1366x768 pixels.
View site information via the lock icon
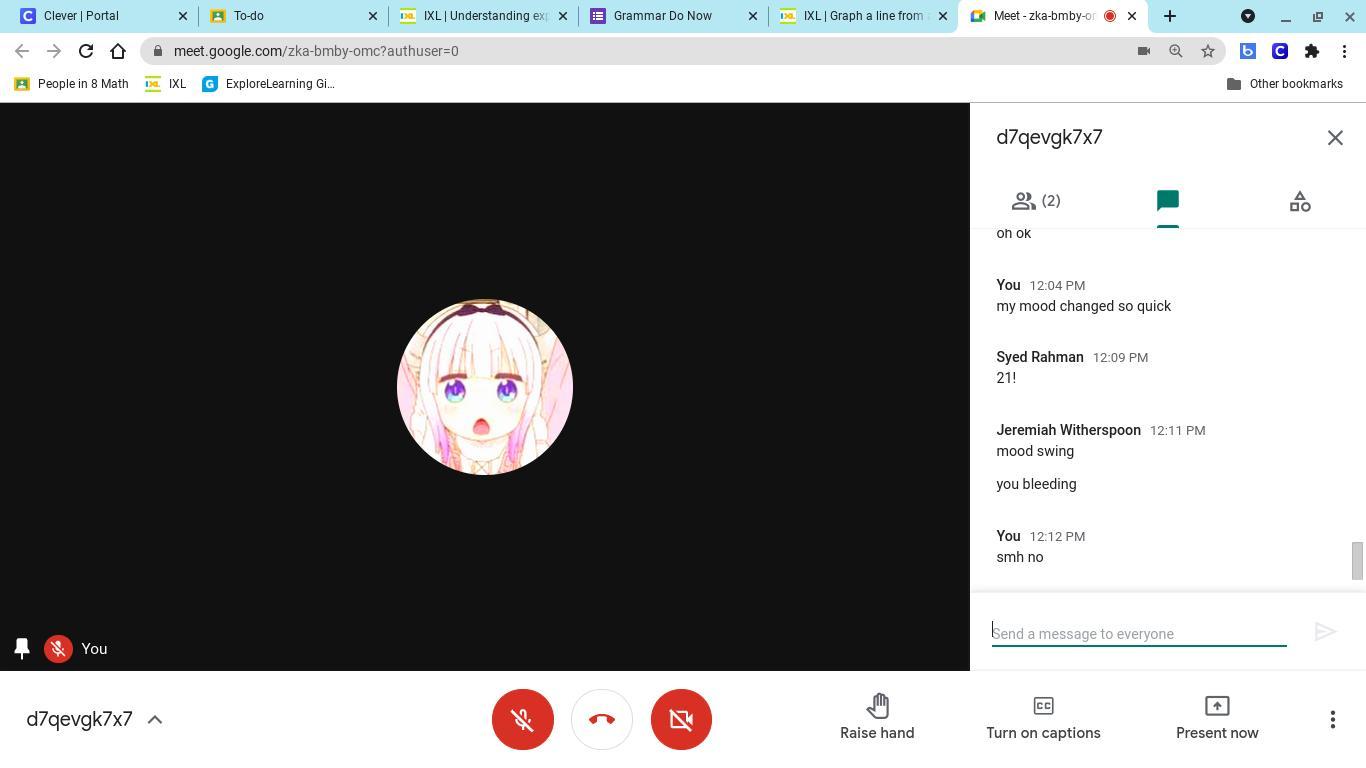pos(158,51)
